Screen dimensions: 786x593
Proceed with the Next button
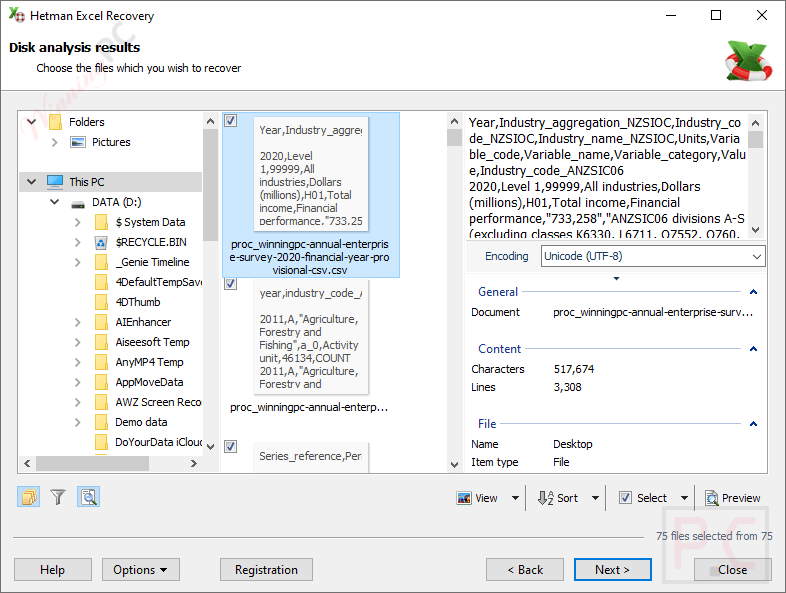pyautogui.click(x=613, y=570)
